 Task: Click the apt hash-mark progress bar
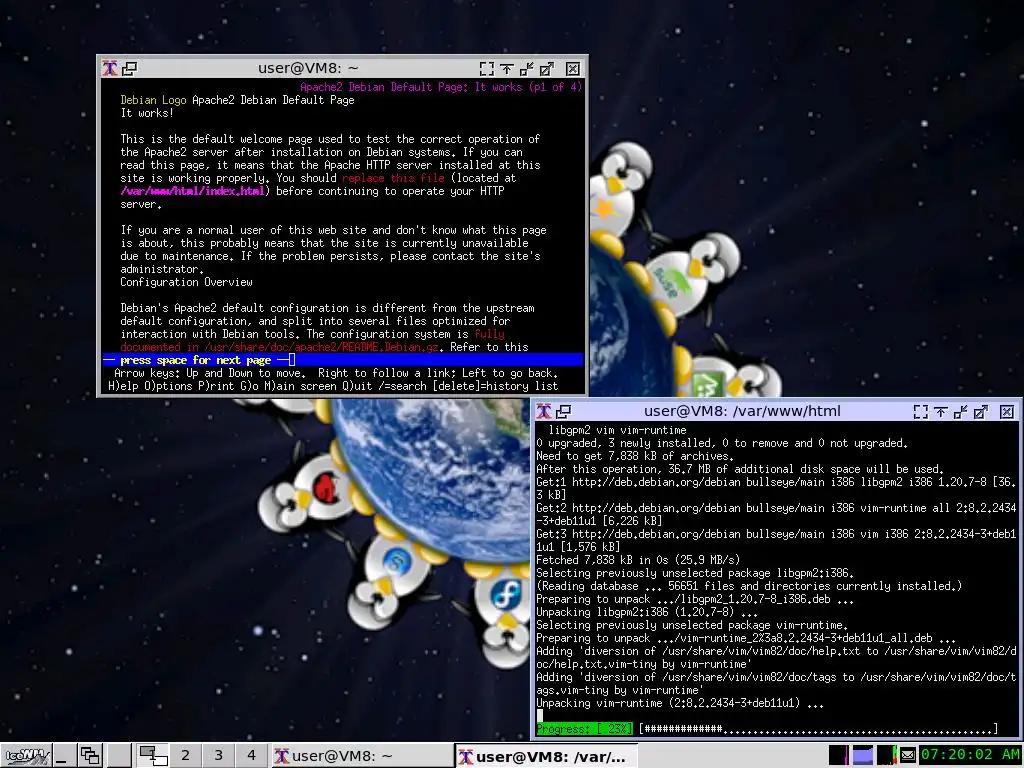pos(818,729)
